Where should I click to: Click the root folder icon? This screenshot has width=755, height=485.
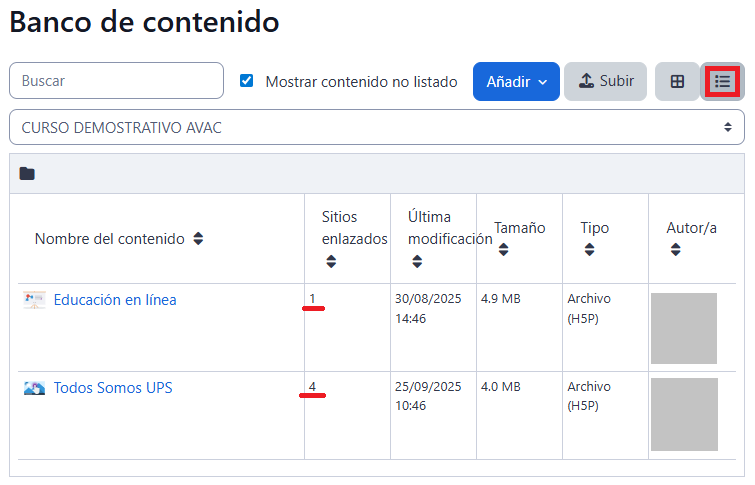point(27,174)
